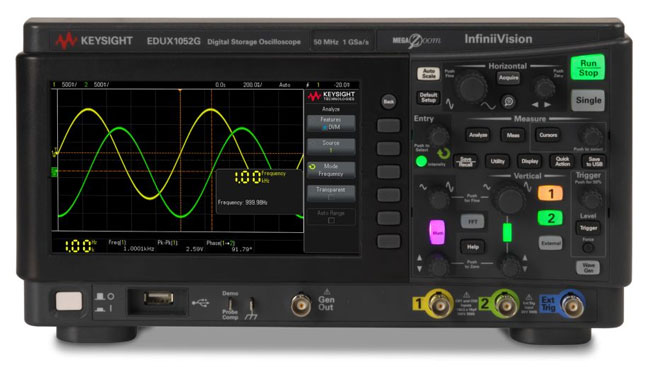This screenshot has width=650, height=367.
Task: Check the Transparent option checkbox
Action: pyautogui.click(x=331, y=197)
